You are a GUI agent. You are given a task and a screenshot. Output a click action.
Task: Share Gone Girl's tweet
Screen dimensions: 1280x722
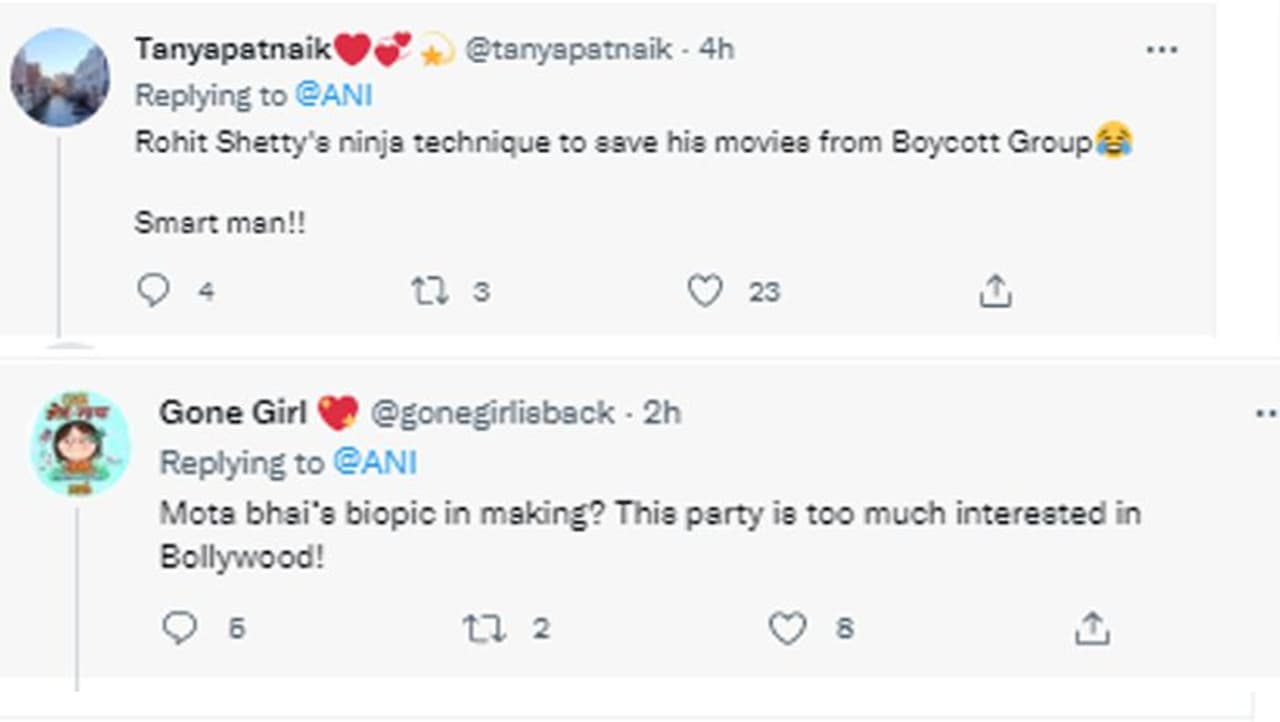click(1091, 628)
